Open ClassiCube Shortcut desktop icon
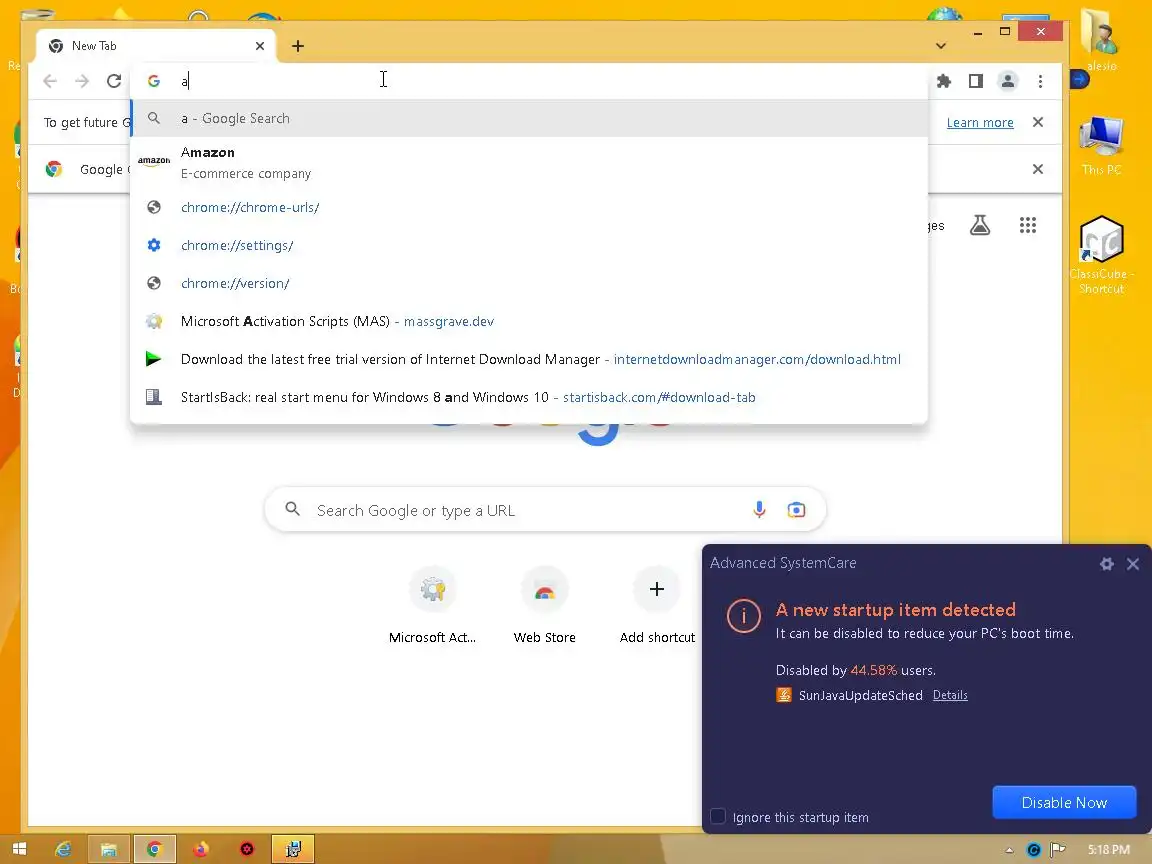The image size is (1152, 864). pos(1101,254)
